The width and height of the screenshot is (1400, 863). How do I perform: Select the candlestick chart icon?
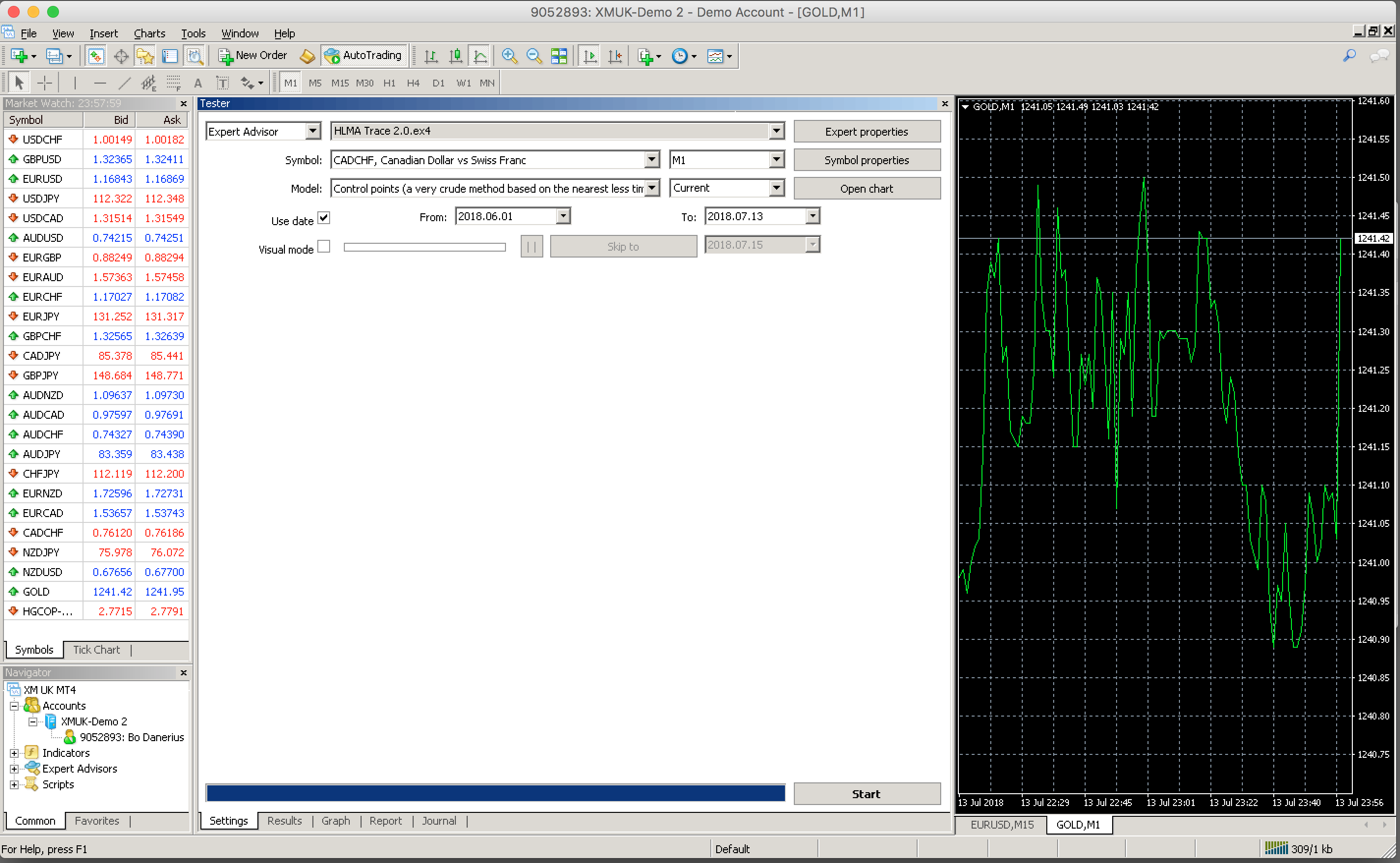455,56
